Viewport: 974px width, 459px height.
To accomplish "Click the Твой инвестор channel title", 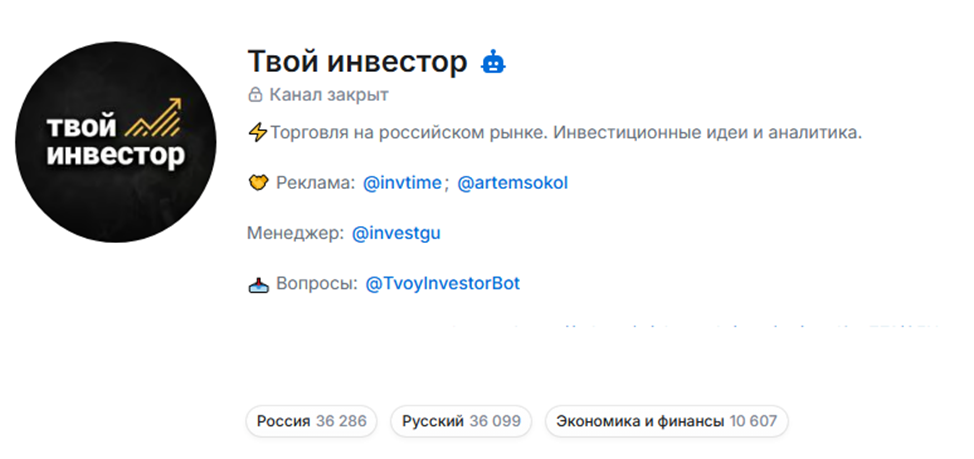I will click(357, 62).
